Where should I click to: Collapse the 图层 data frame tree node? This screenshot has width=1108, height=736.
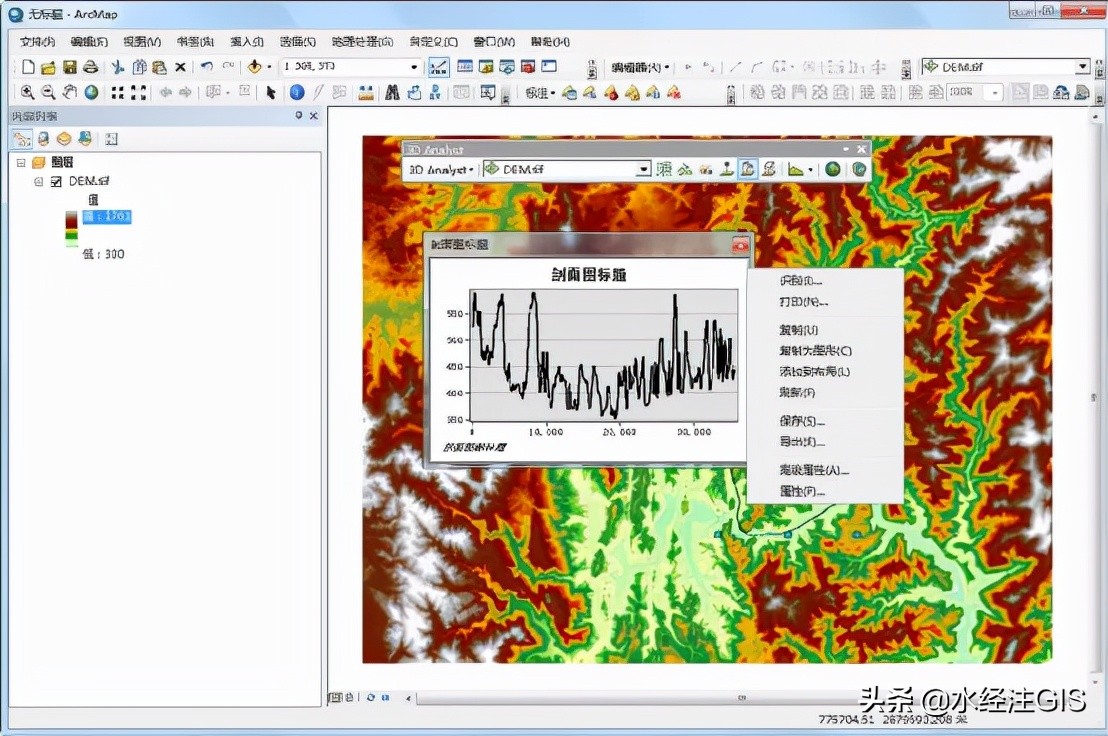pyautogui.click(x=21, y=163)
